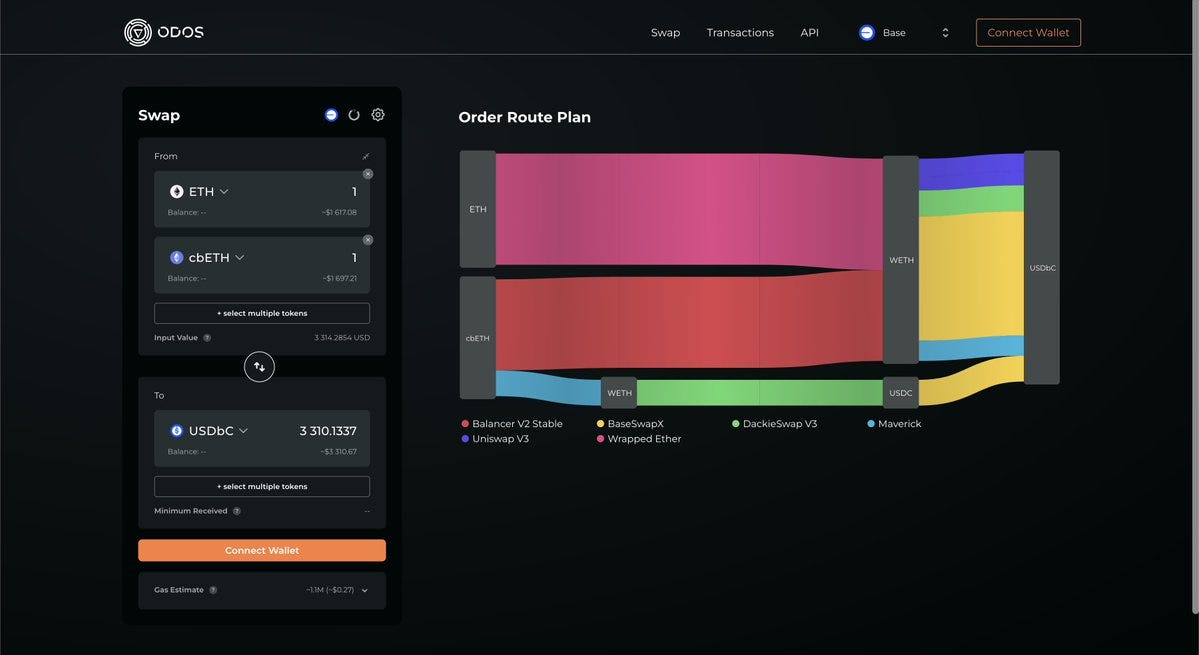Swap the From and To tokens
Viewport: 1199px width, 655px height.
[x=259, y=367]
